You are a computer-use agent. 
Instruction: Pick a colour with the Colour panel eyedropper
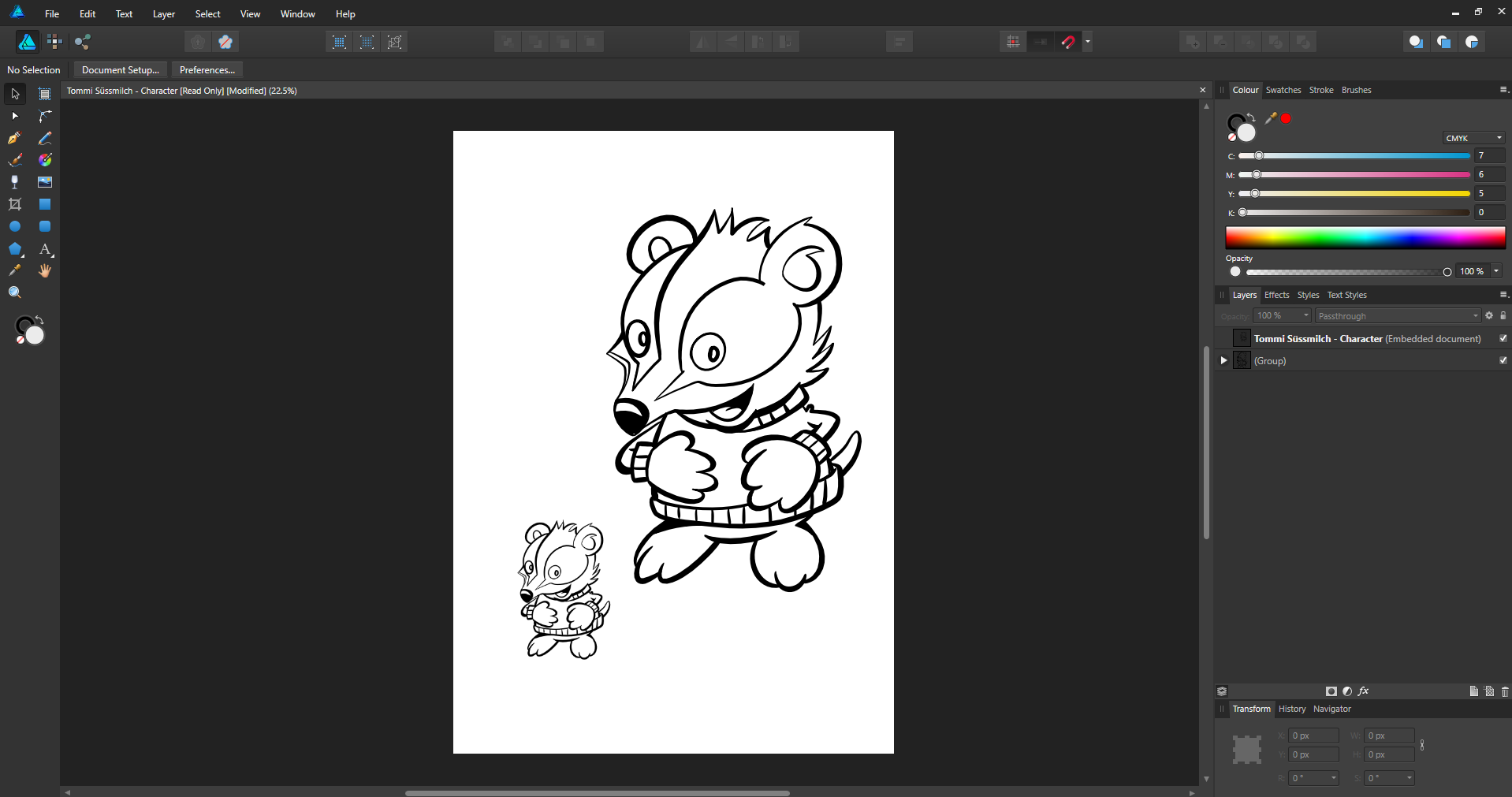tap(1270, 118)
